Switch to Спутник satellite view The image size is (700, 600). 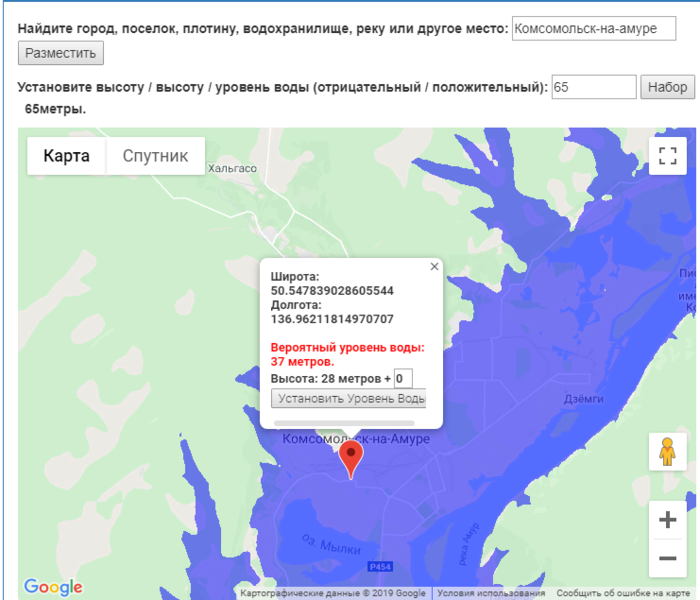tap(155, 156)
